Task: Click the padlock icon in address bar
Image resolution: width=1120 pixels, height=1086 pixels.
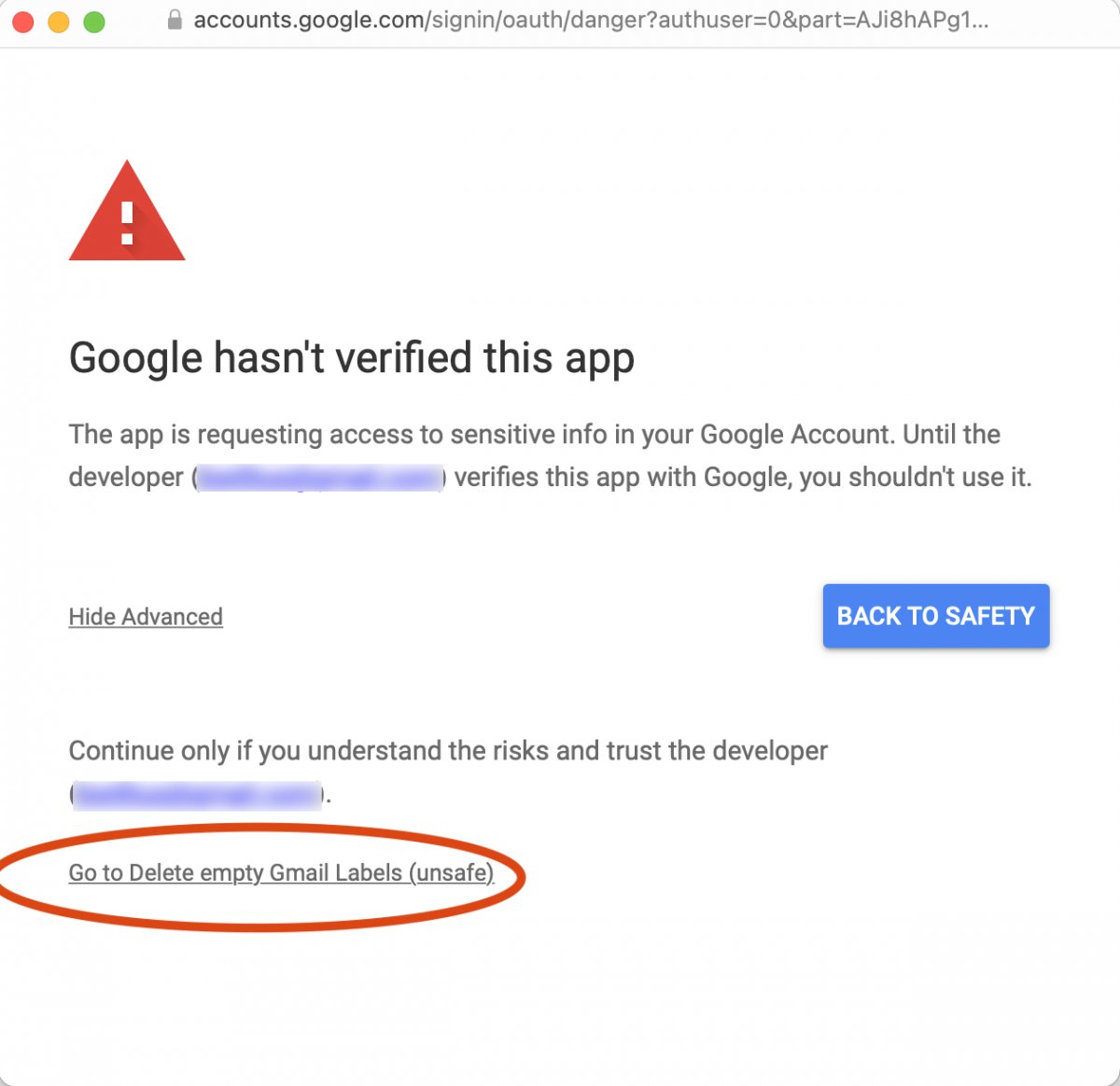Action: tap(175, 20)
